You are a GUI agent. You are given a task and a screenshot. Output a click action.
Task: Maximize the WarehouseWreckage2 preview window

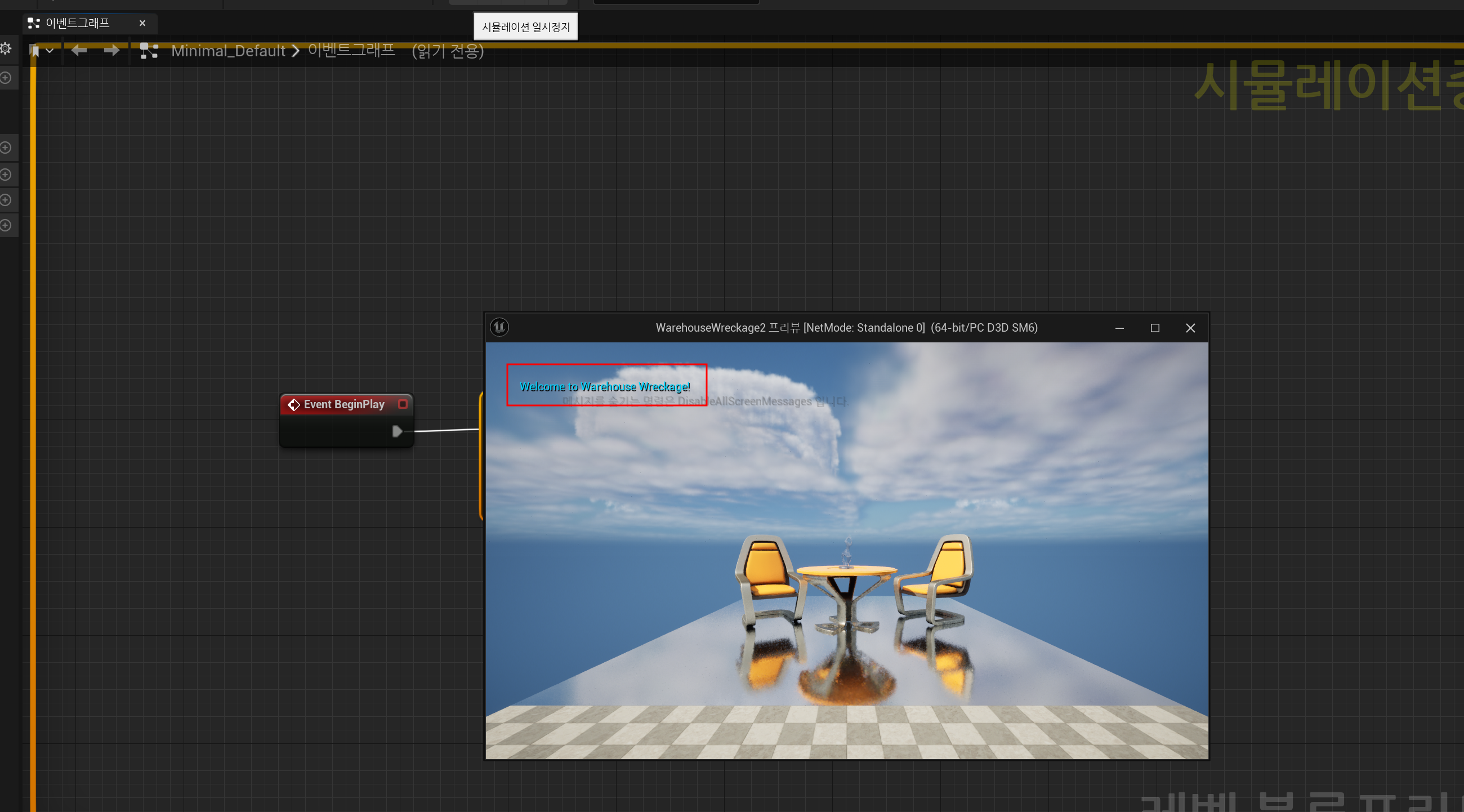click(x=1155, y=328)
